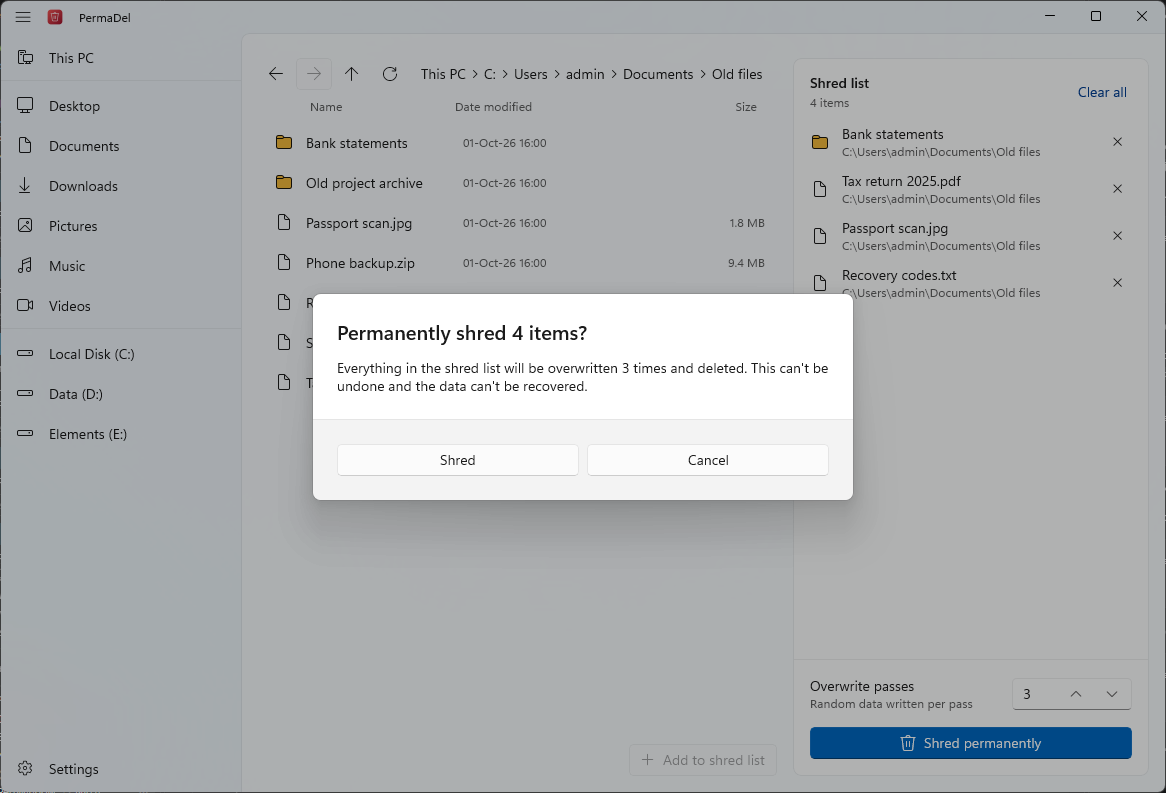The height and width of the screenshot is (793, 1166).
Task: Select Data (D:) drive
Action: pyautogui.click(x=120, y=394)
